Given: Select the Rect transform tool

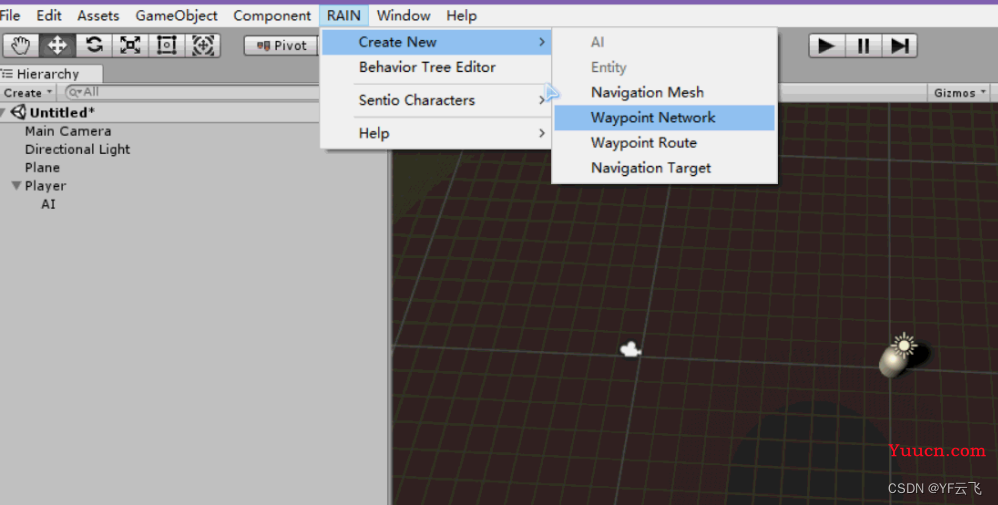Looking at the screenshot, I should [x=167, y=45].
